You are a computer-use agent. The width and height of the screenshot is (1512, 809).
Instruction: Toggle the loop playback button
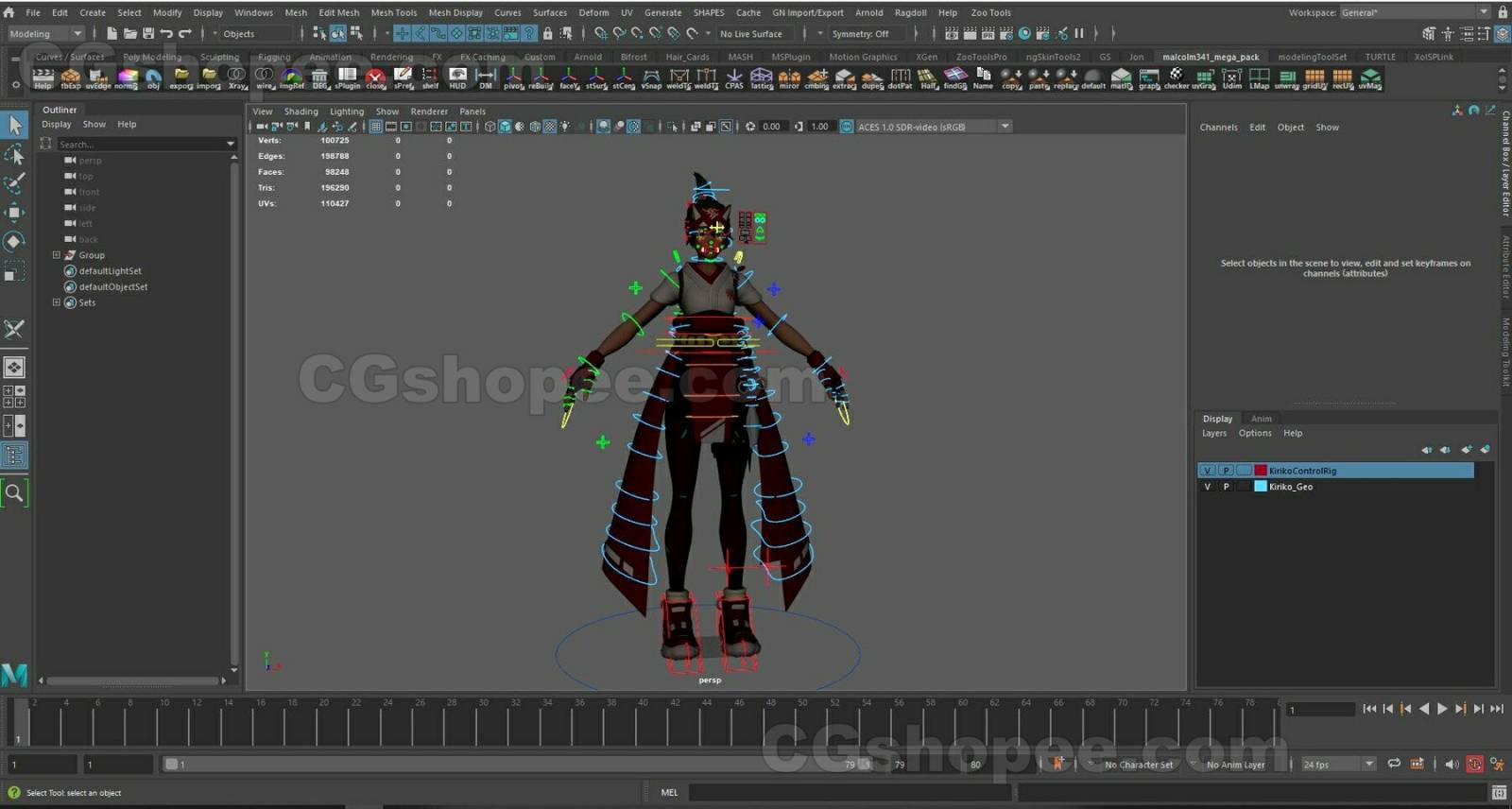[1394, 764]
